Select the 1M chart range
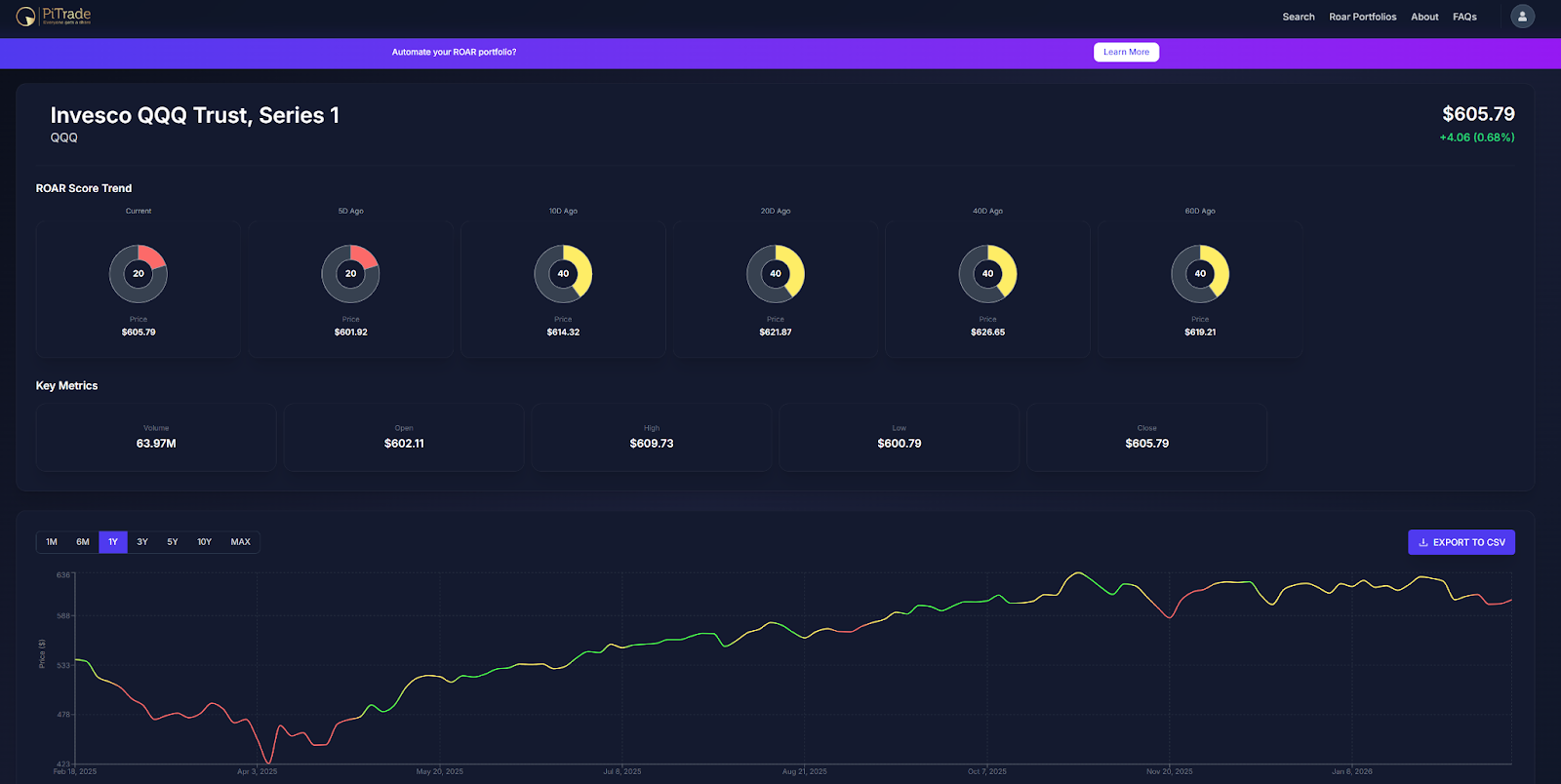 click(x=52, y=542)
